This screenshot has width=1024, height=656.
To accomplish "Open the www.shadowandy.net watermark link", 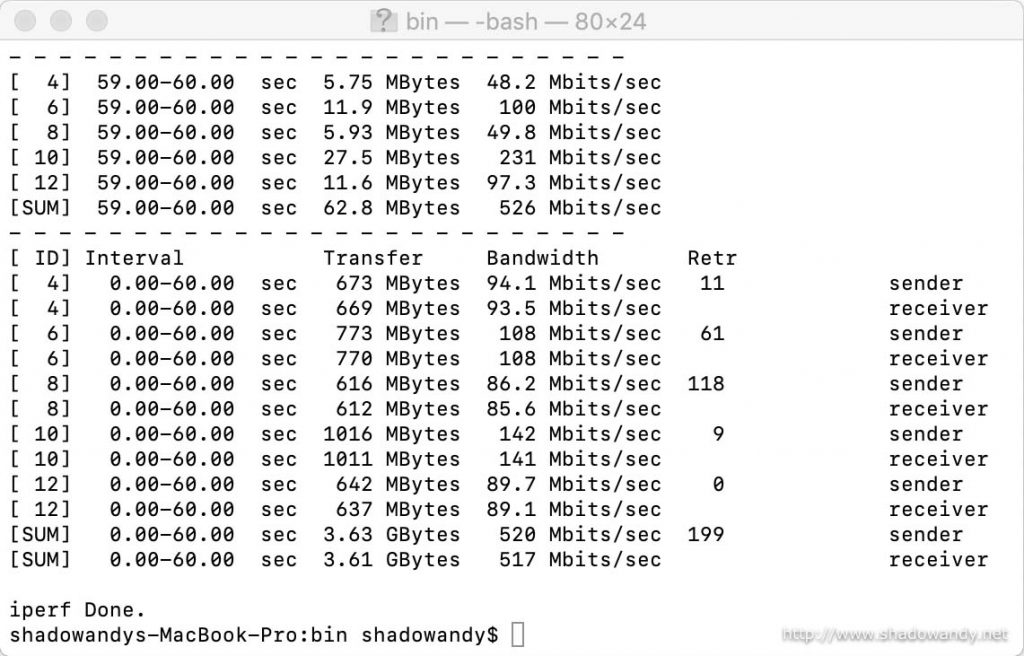I will [894, 634].
